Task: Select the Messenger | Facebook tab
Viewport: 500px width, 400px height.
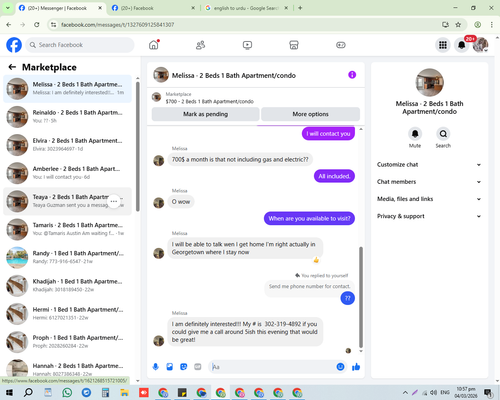Action: tap(60, 8)
